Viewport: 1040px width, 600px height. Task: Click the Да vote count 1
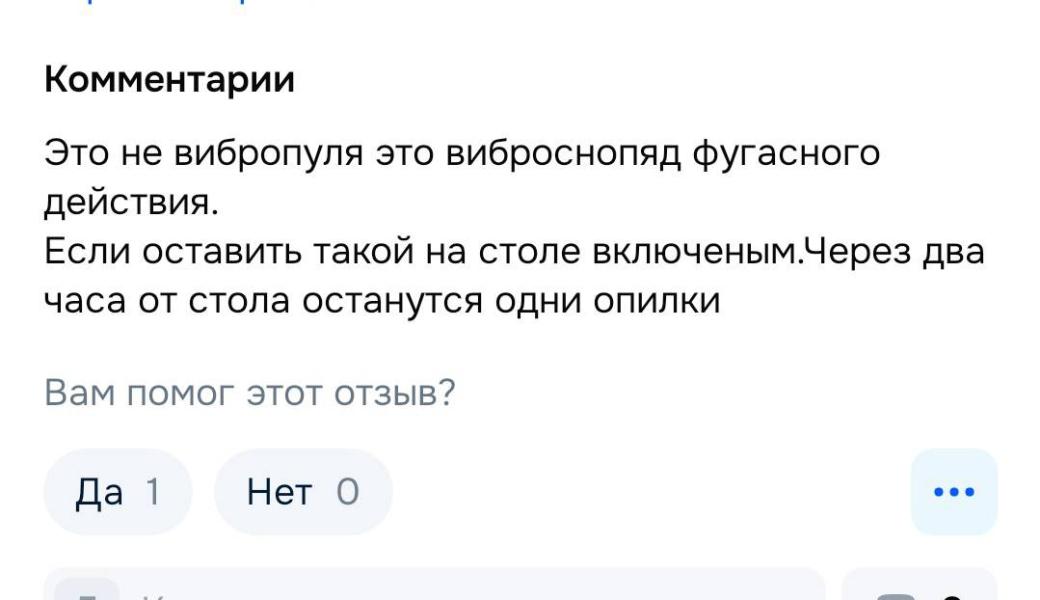[x=153, y=492]
